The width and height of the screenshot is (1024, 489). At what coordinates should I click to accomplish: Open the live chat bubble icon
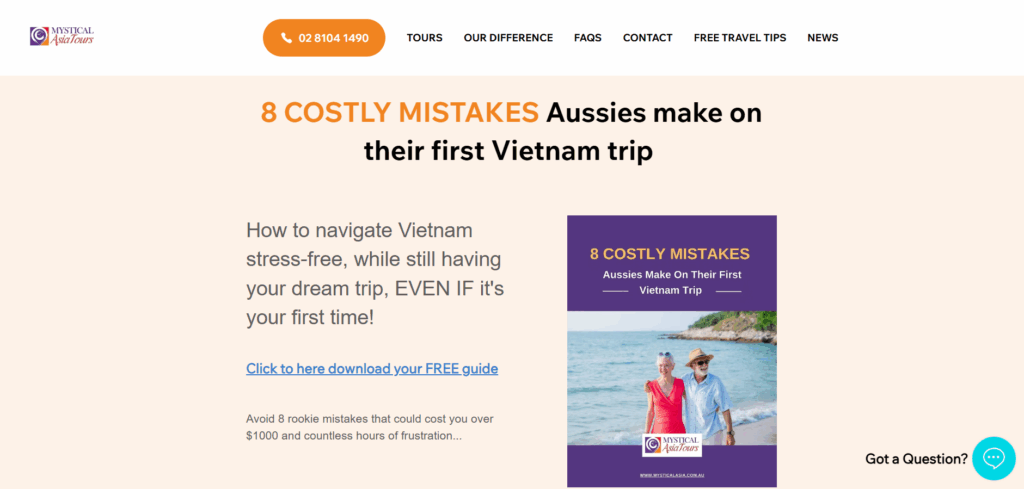coord(993,459)
